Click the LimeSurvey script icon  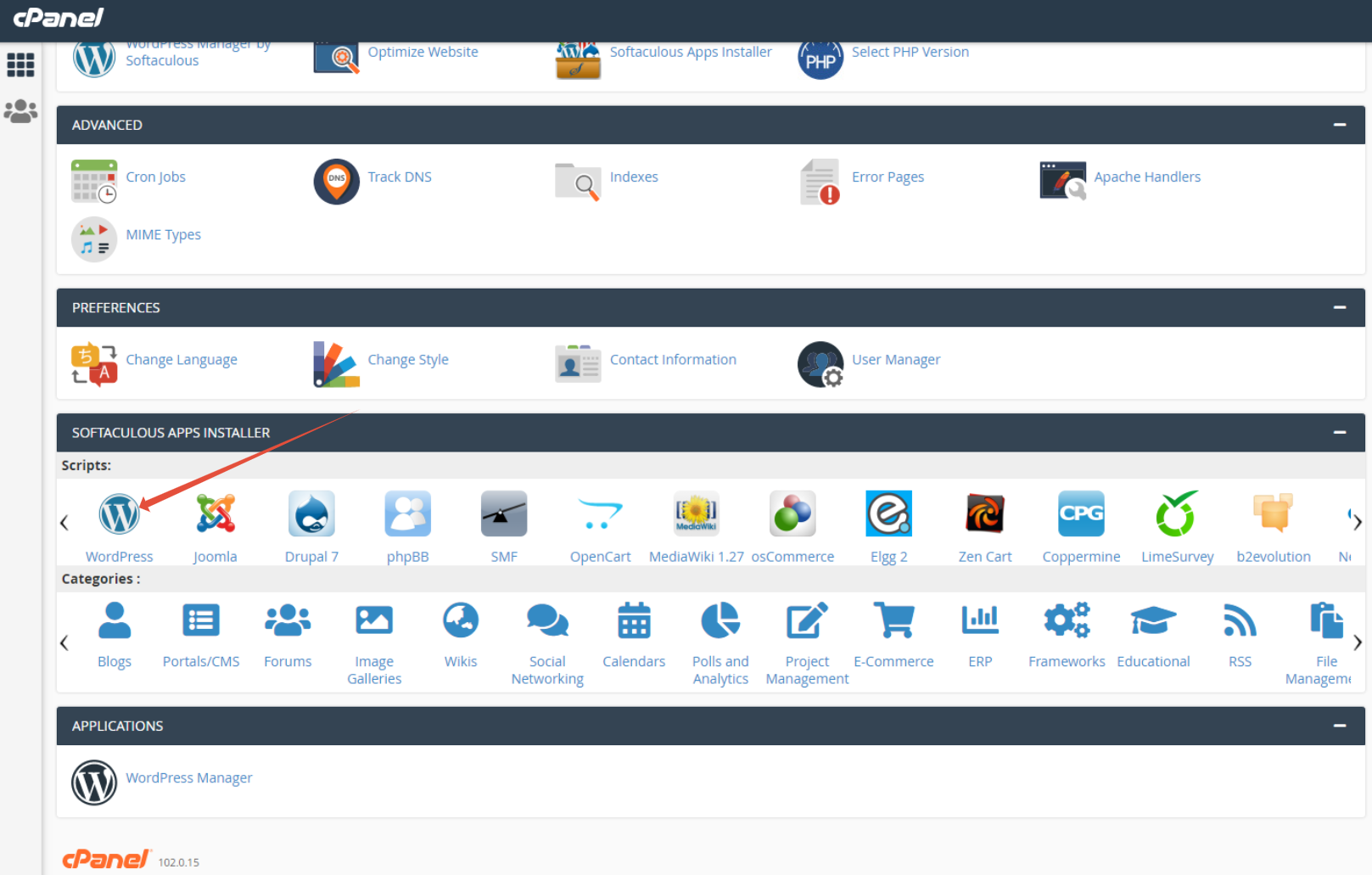pos(1177,513)
